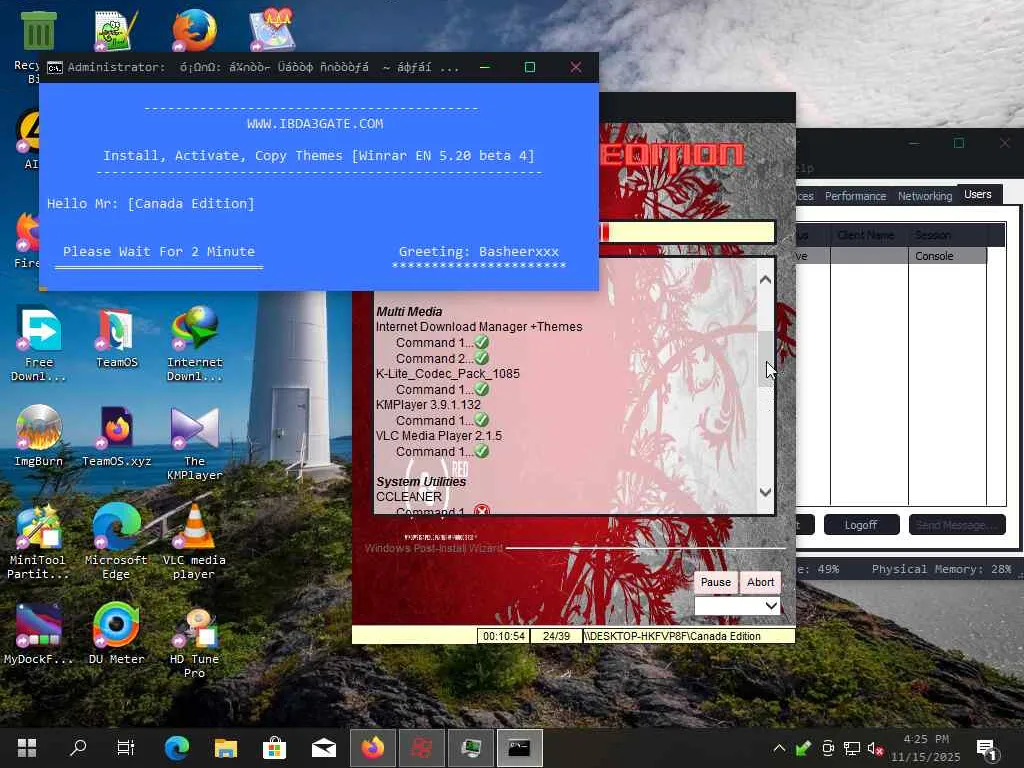Open the network tray icon

pyautogui.click(x=851, y=748)
